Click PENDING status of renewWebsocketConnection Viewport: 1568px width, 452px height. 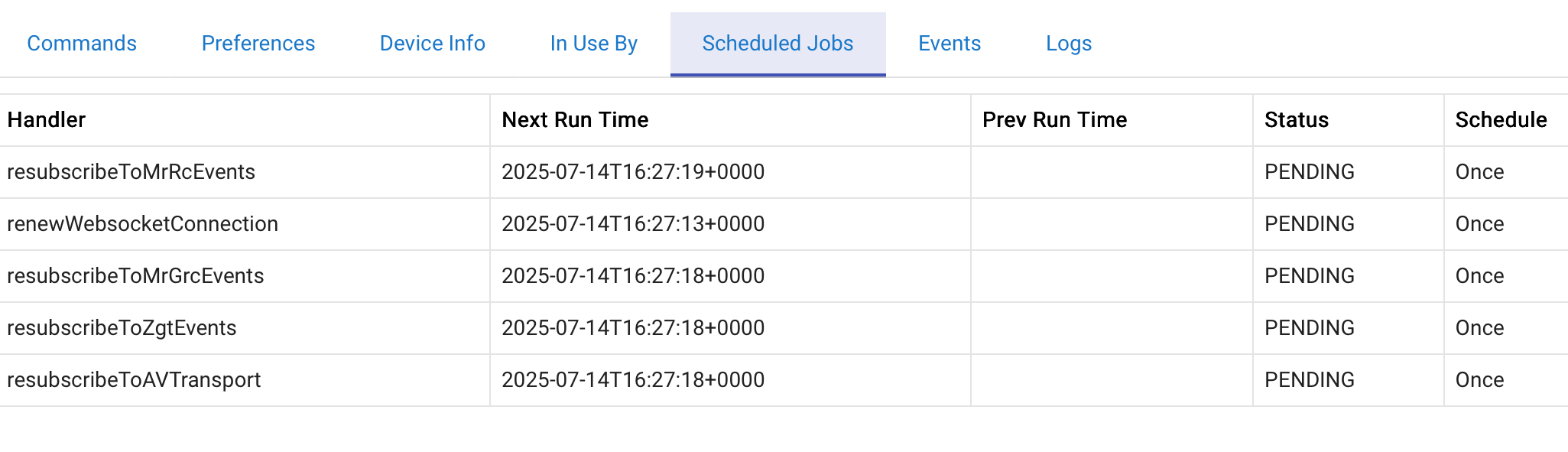coord(1309,224)
